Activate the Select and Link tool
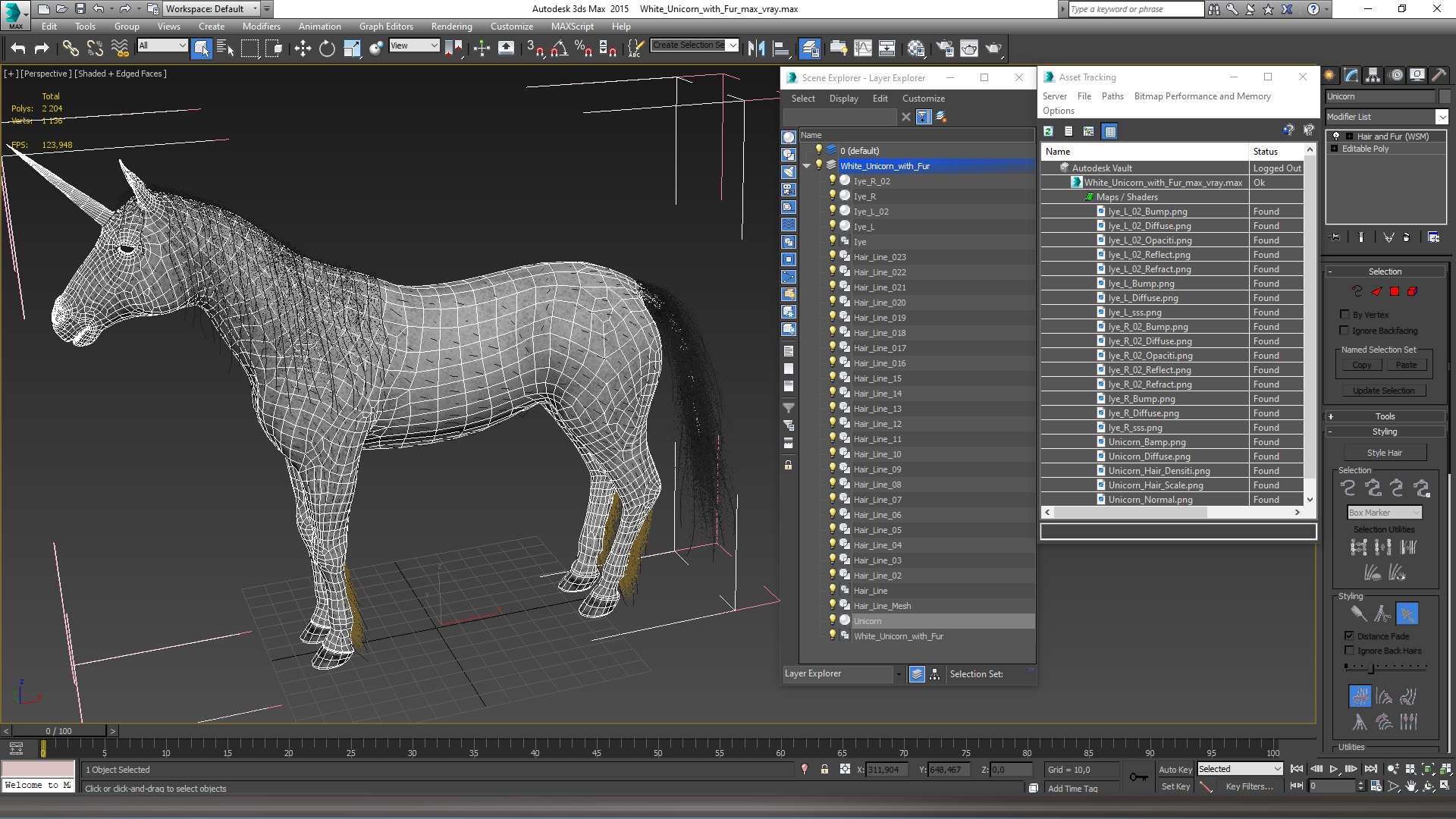Image resolution: width=1456 pixels, height=819 pixels. pos(71,49)
